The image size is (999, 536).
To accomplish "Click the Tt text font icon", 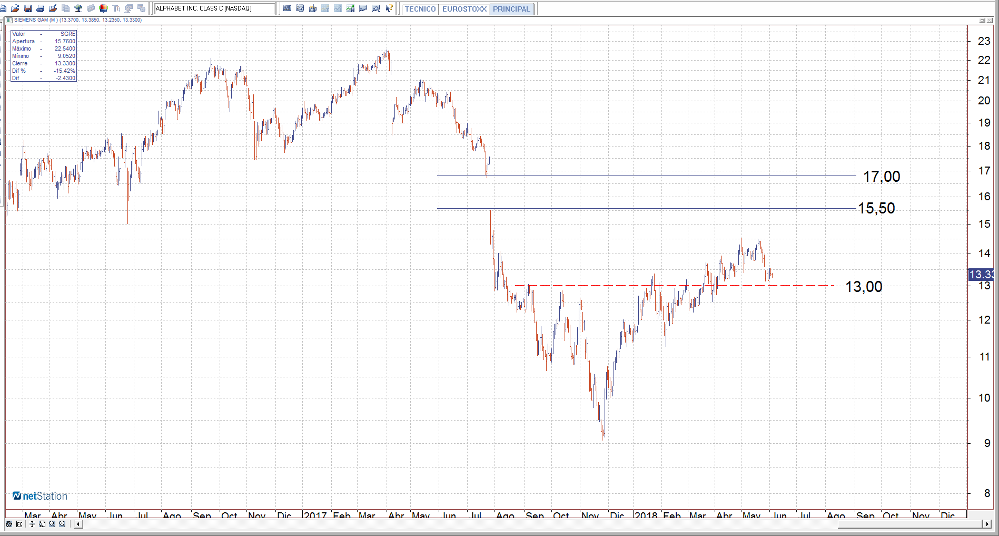I will (116, 8).
